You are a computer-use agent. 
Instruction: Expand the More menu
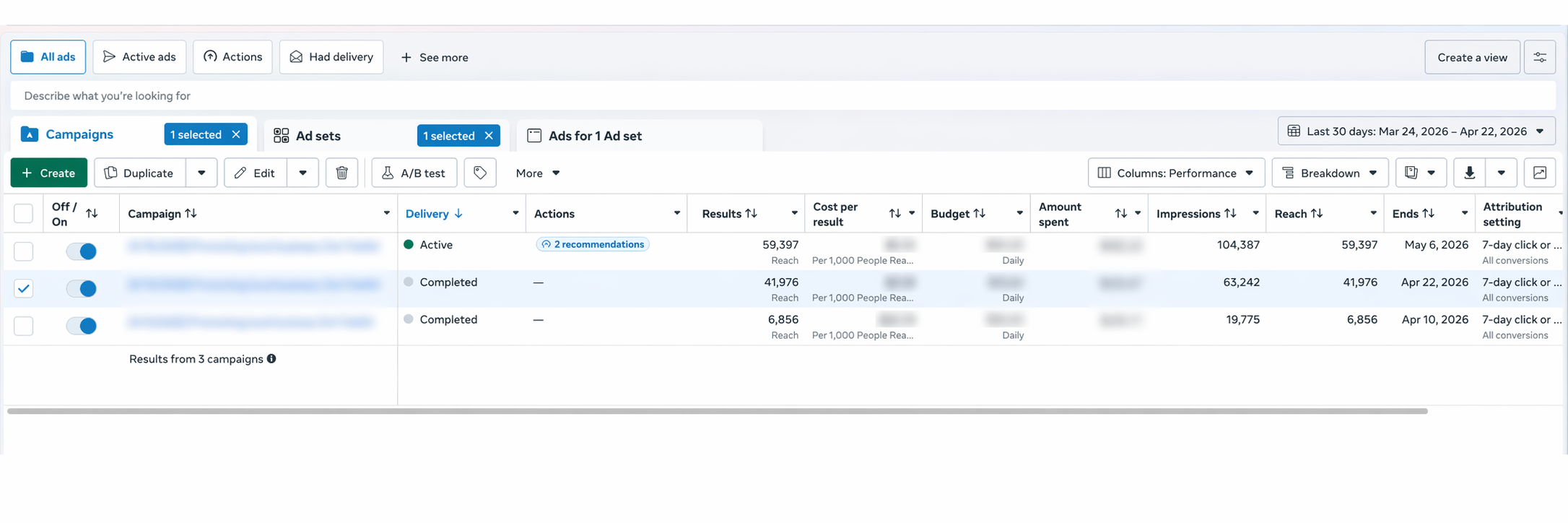click(538, 173)
